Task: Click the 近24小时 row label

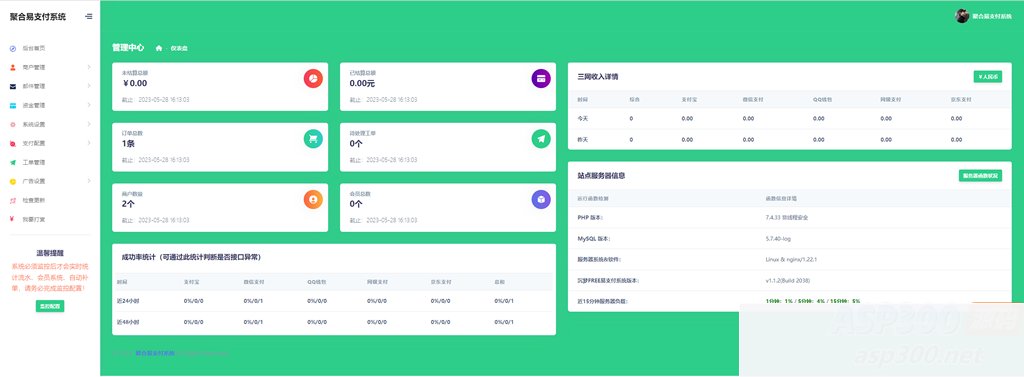Action: click(x=127, y=301)
